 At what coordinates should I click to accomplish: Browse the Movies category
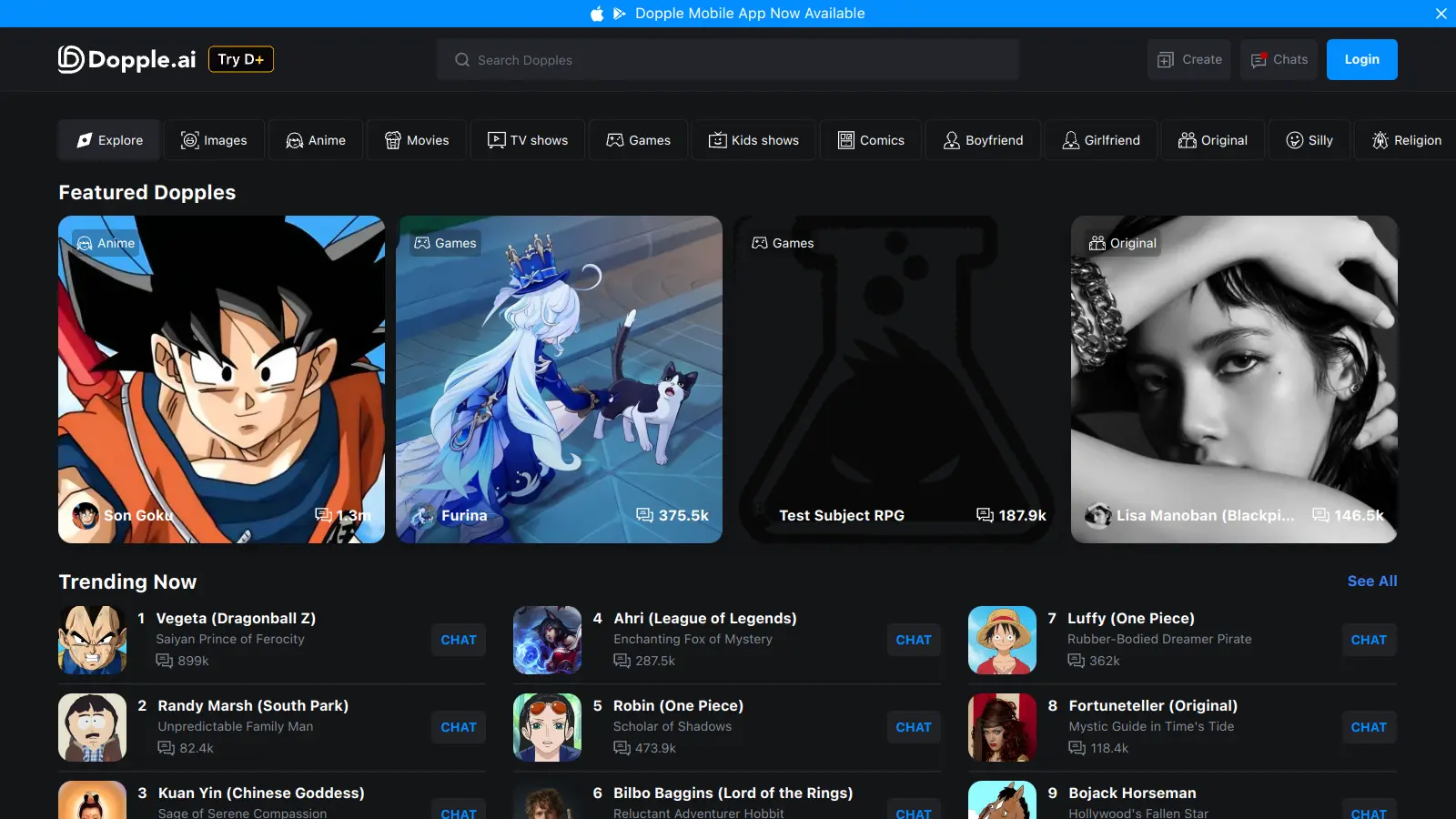click(417, 140)
